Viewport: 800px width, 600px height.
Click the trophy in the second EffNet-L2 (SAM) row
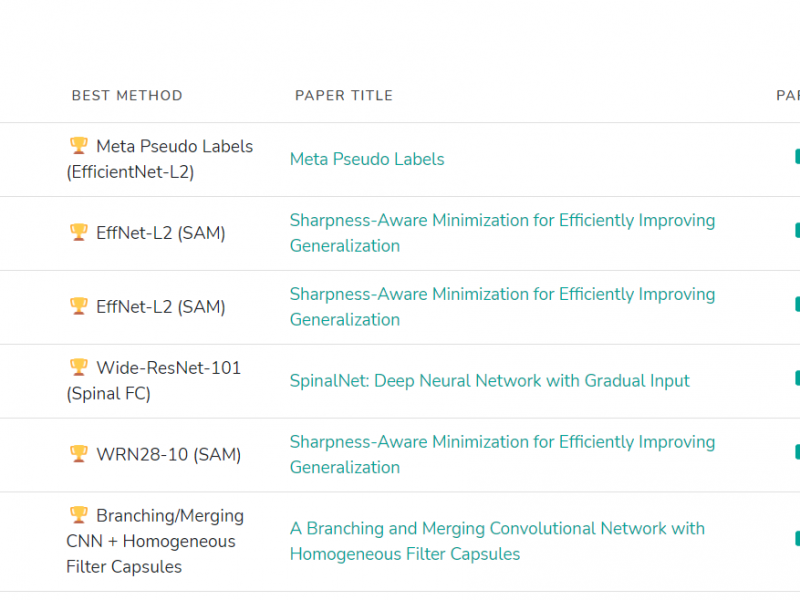(x=79, y=306)
